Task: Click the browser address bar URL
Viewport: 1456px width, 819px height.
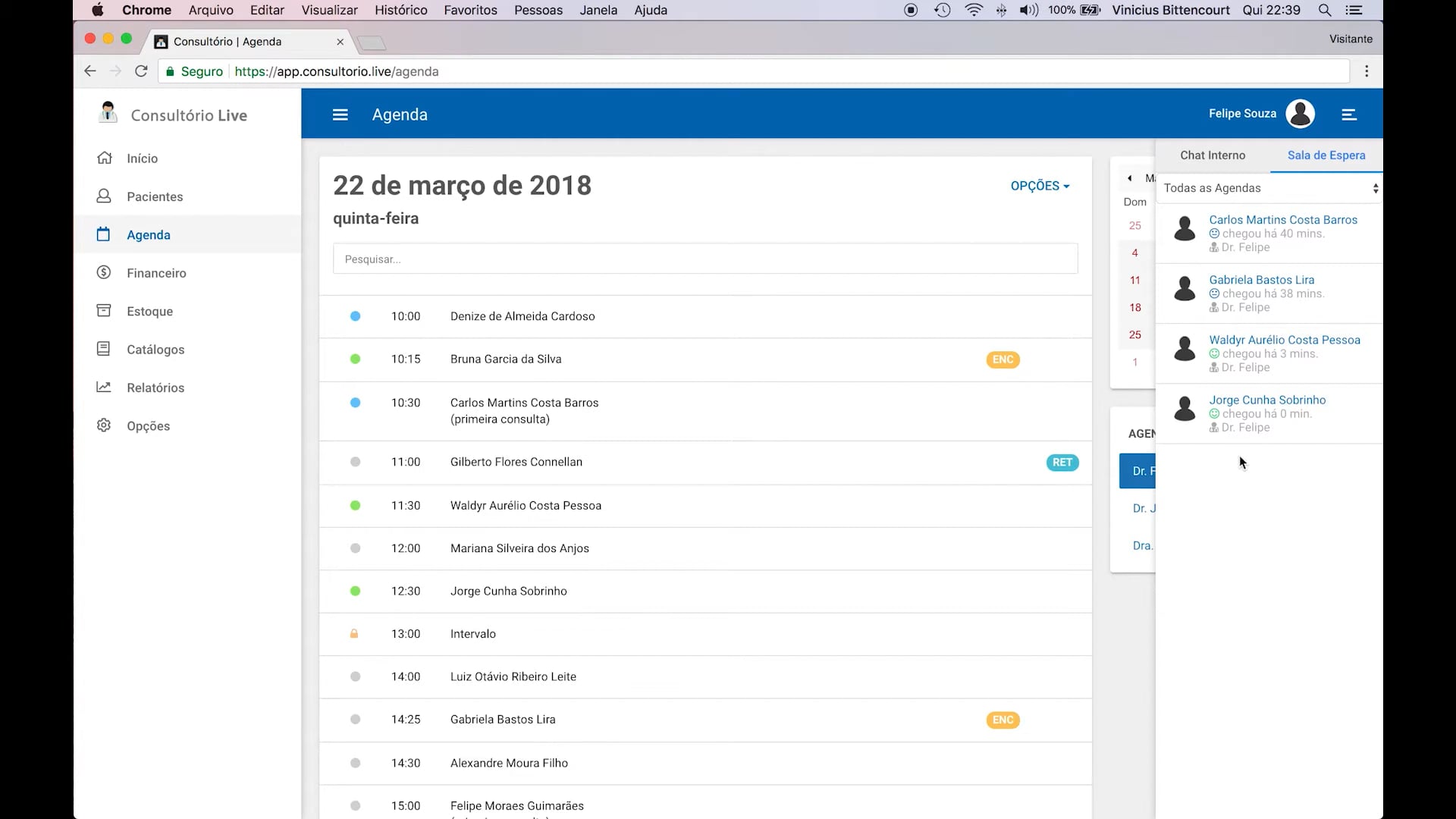Action: point(337,71)
